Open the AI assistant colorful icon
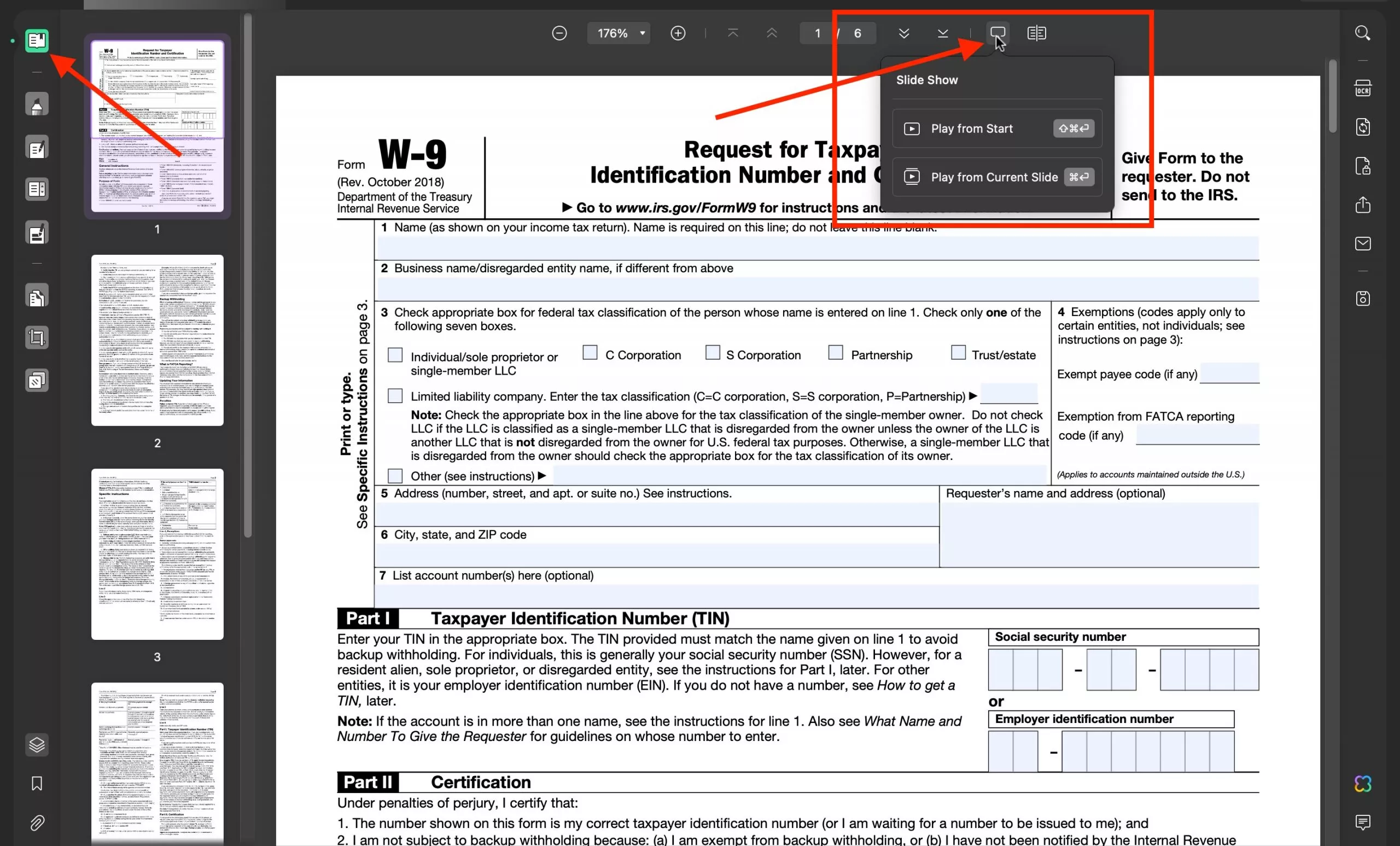This screenshot has height=846, width=1400. [x=1362, y=784]
